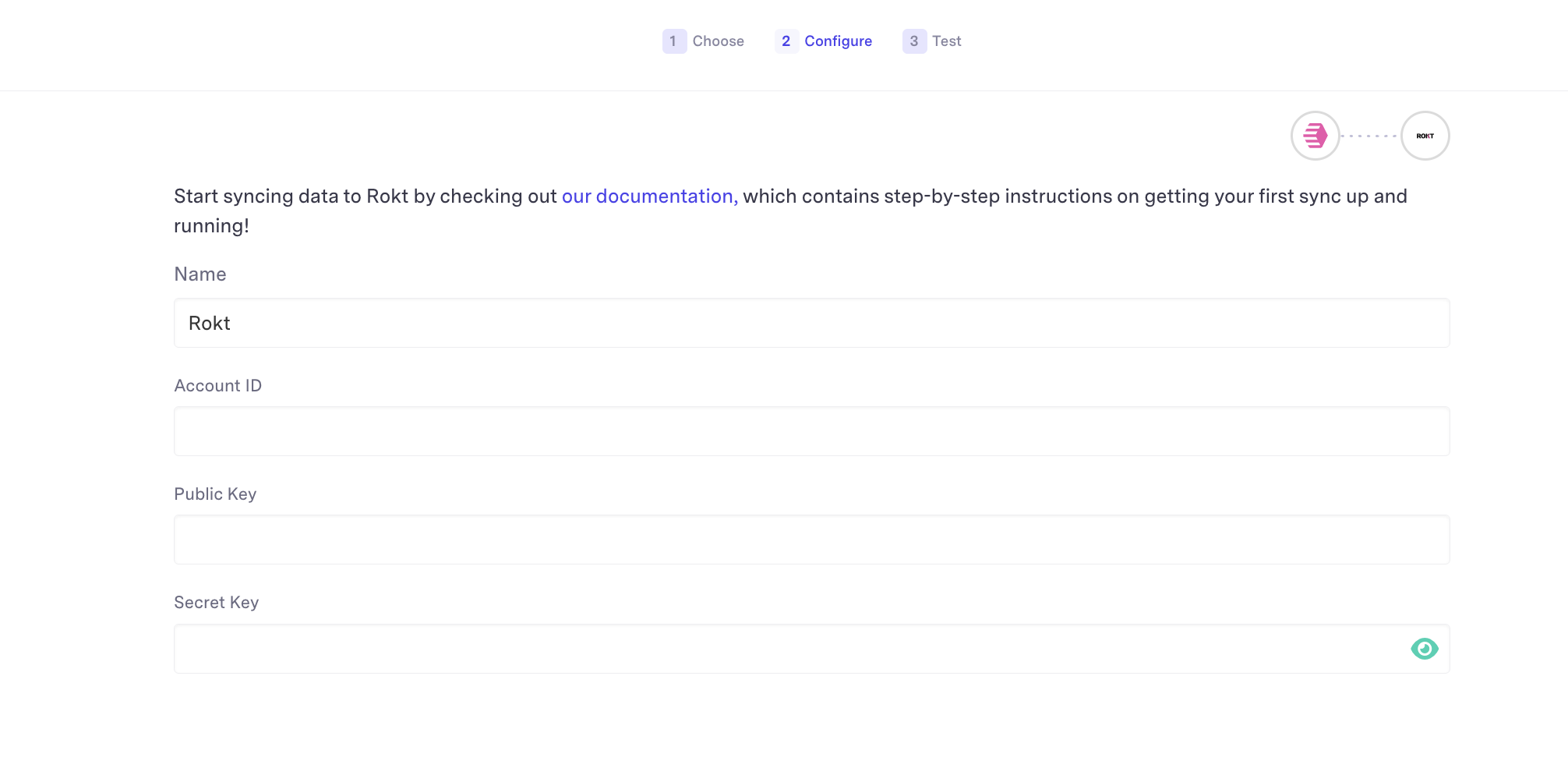
Task: Click the Rokt destination logo icon
Action: [x=1425, y=136]
